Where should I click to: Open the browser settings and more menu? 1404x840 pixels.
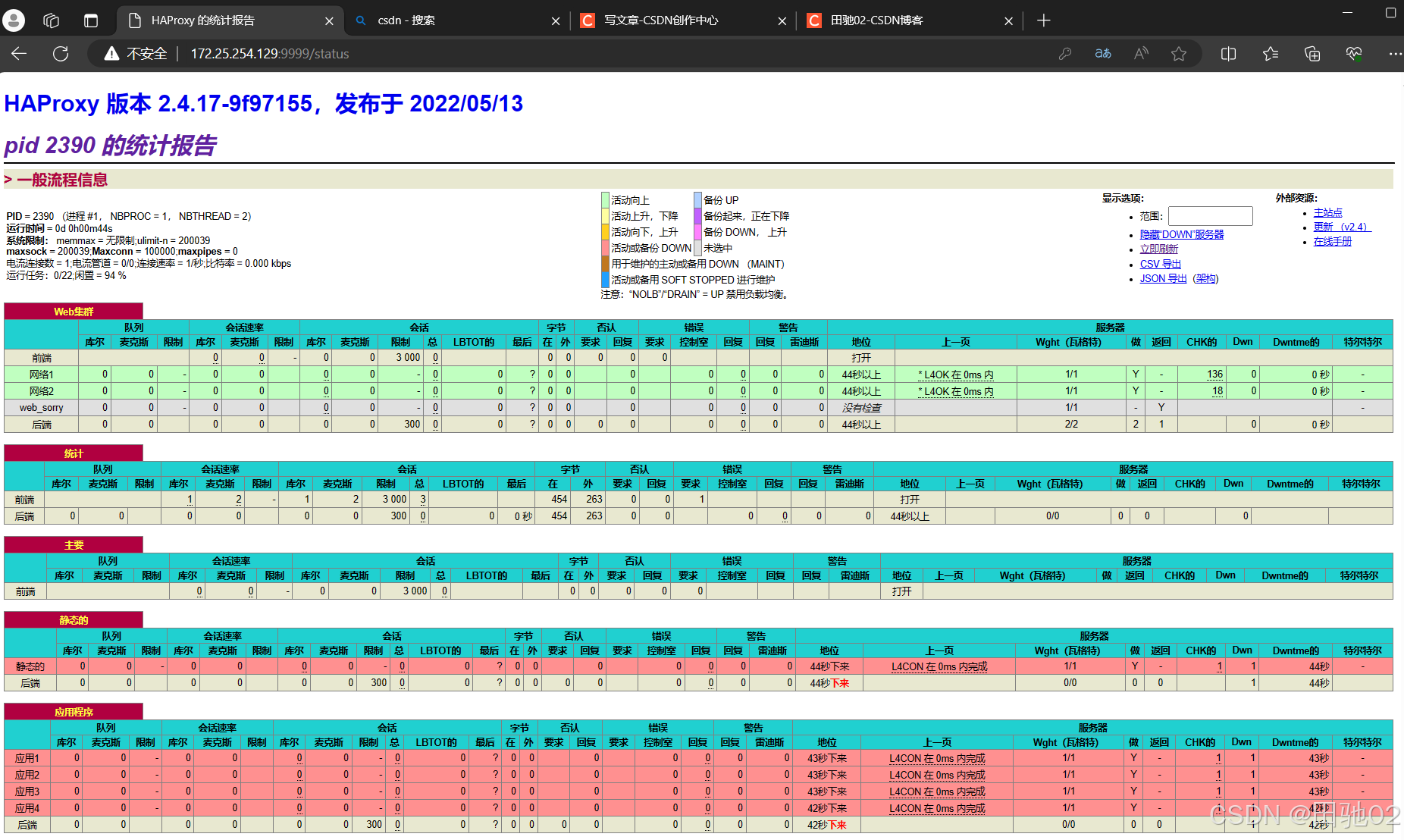click(1395, 53)
